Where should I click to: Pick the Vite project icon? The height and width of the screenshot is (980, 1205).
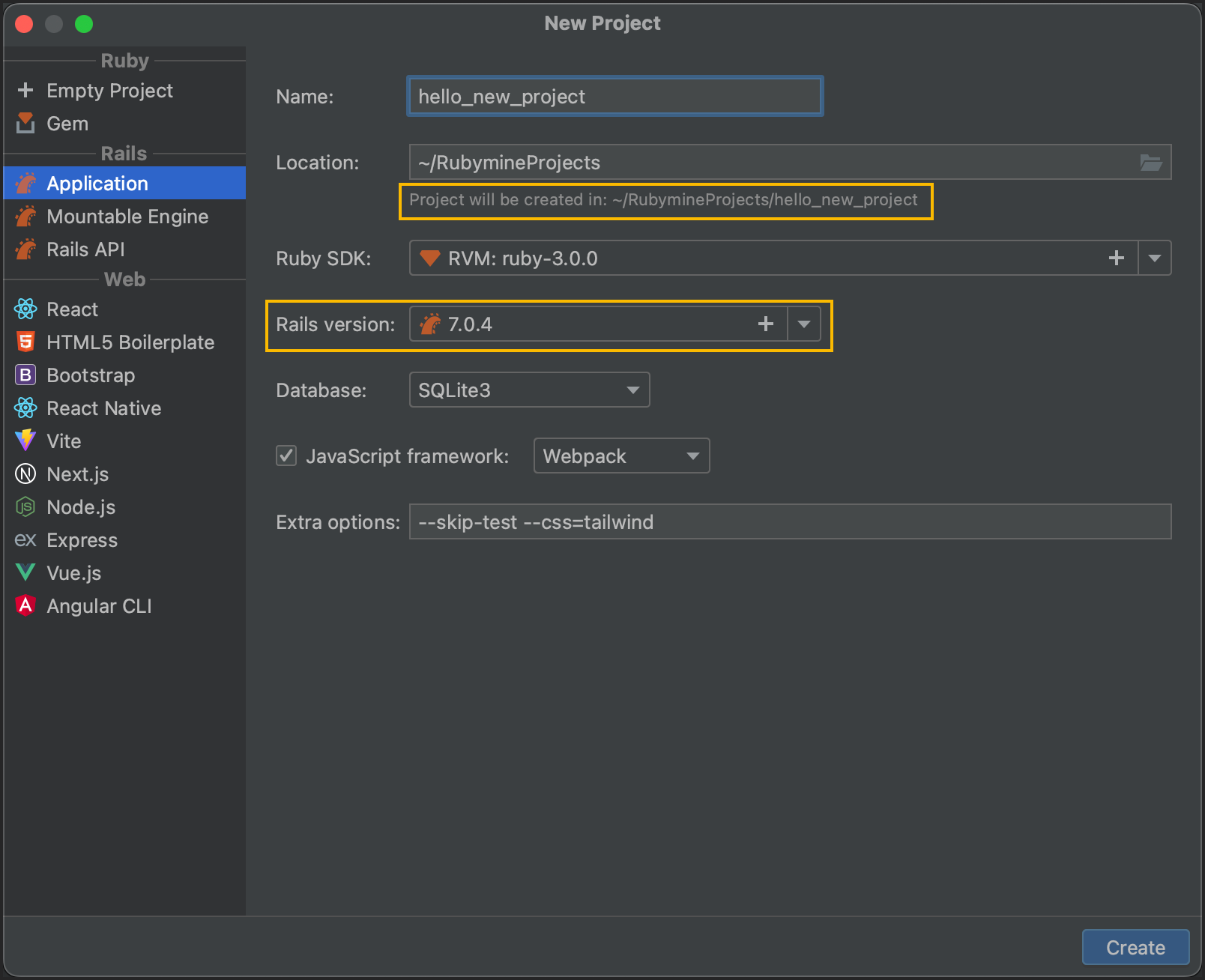25,441
